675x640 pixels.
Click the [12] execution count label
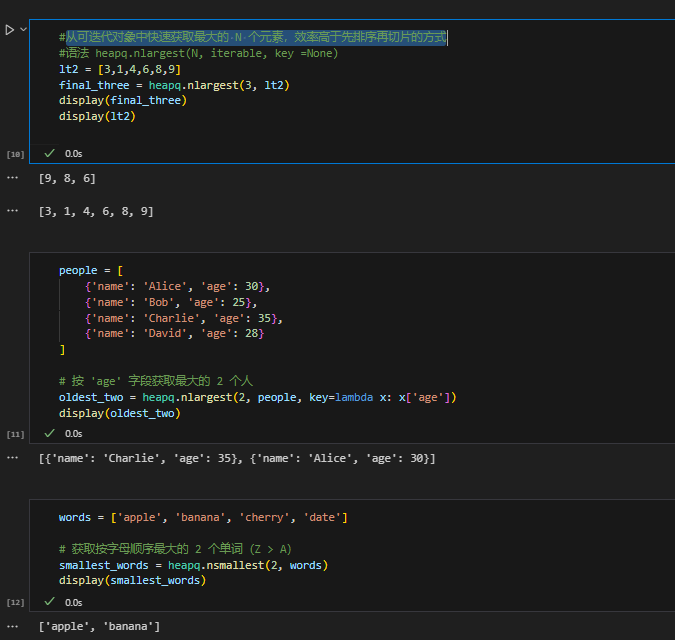click(x=15, y=603)
